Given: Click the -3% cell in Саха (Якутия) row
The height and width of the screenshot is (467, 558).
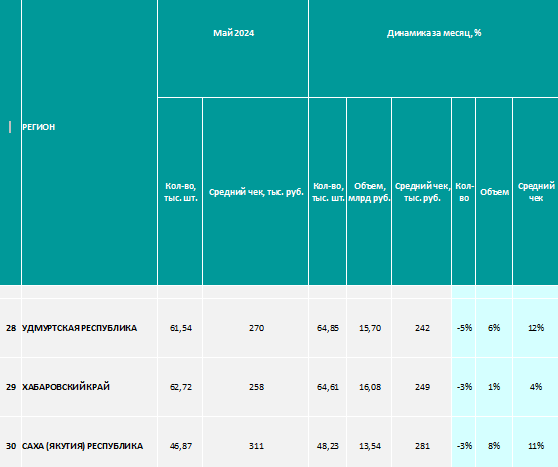Looking at the screenshot, I should (464, 442).
